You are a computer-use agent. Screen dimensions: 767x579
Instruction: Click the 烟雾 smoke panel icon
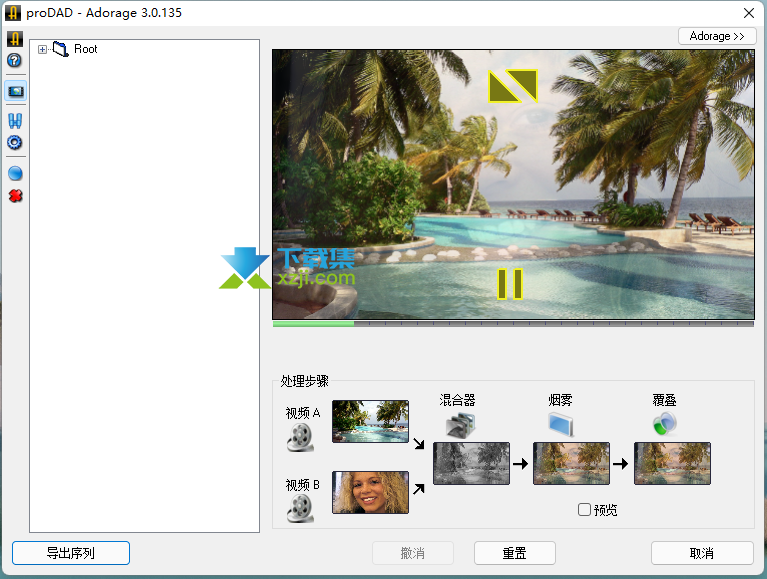click(561, 424)
